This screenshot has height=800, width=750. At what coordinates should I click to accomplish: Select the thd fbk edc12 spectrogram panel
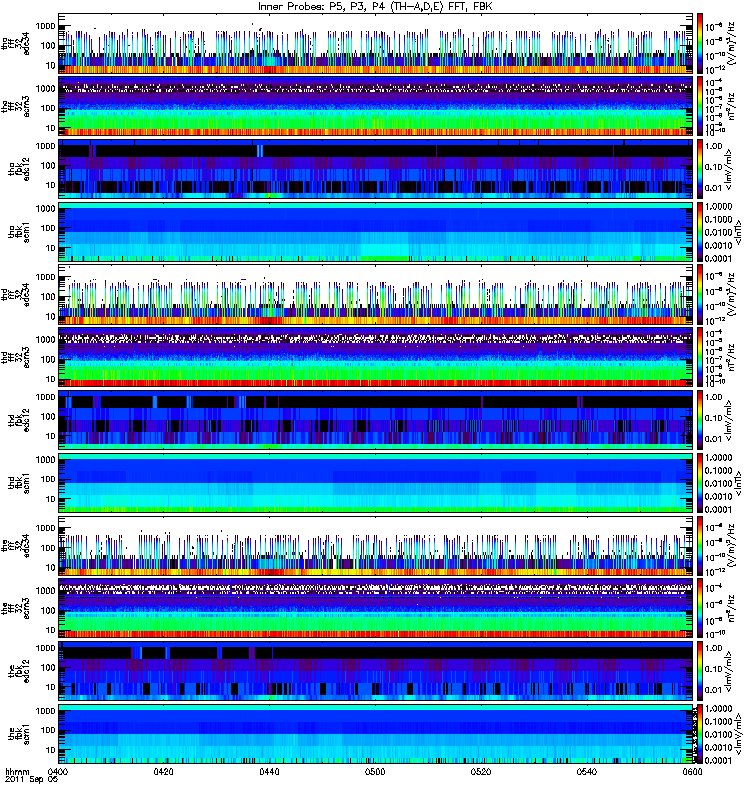(376, 420)
